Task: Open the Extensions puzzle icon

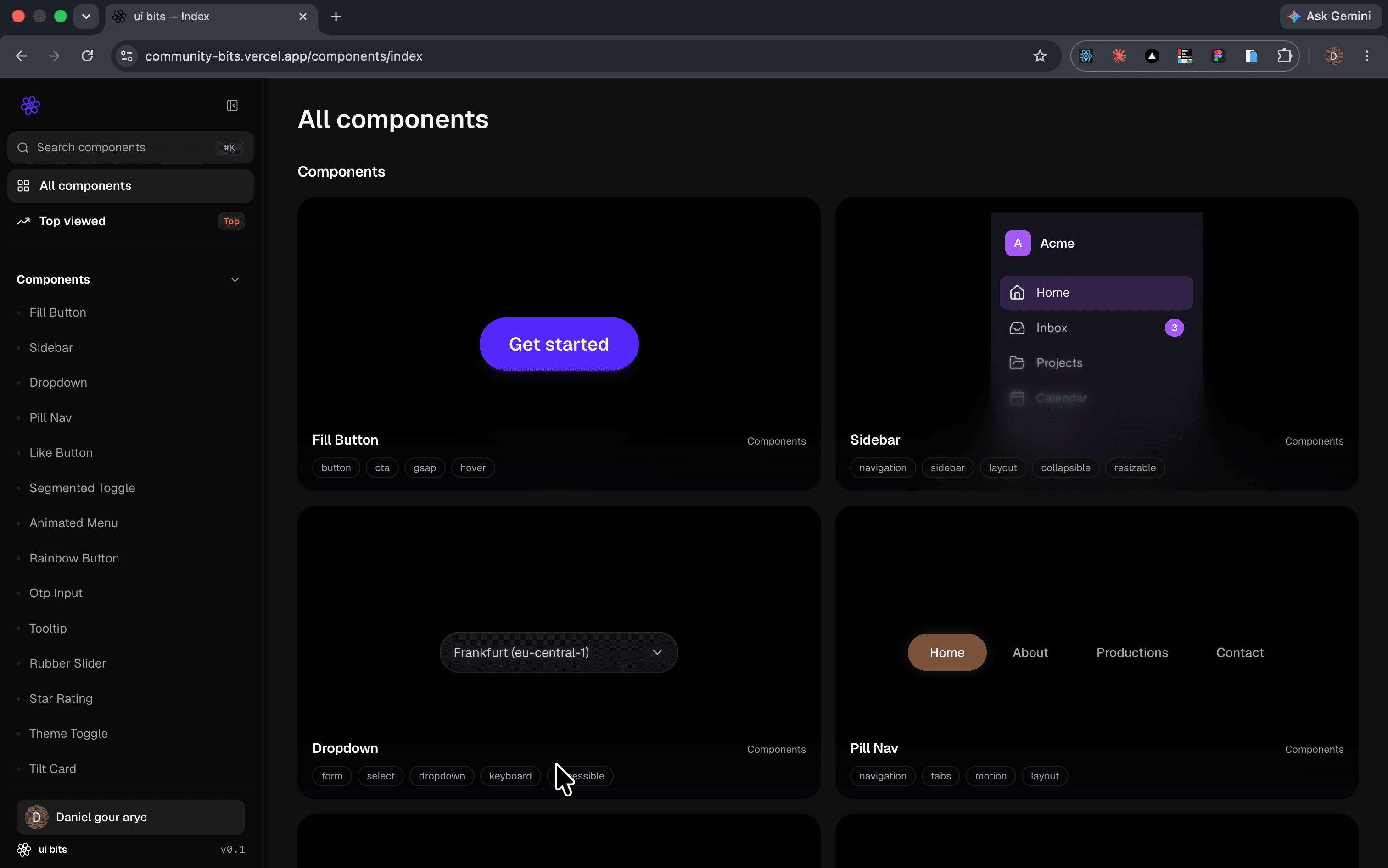Action: coord(1284,56)
